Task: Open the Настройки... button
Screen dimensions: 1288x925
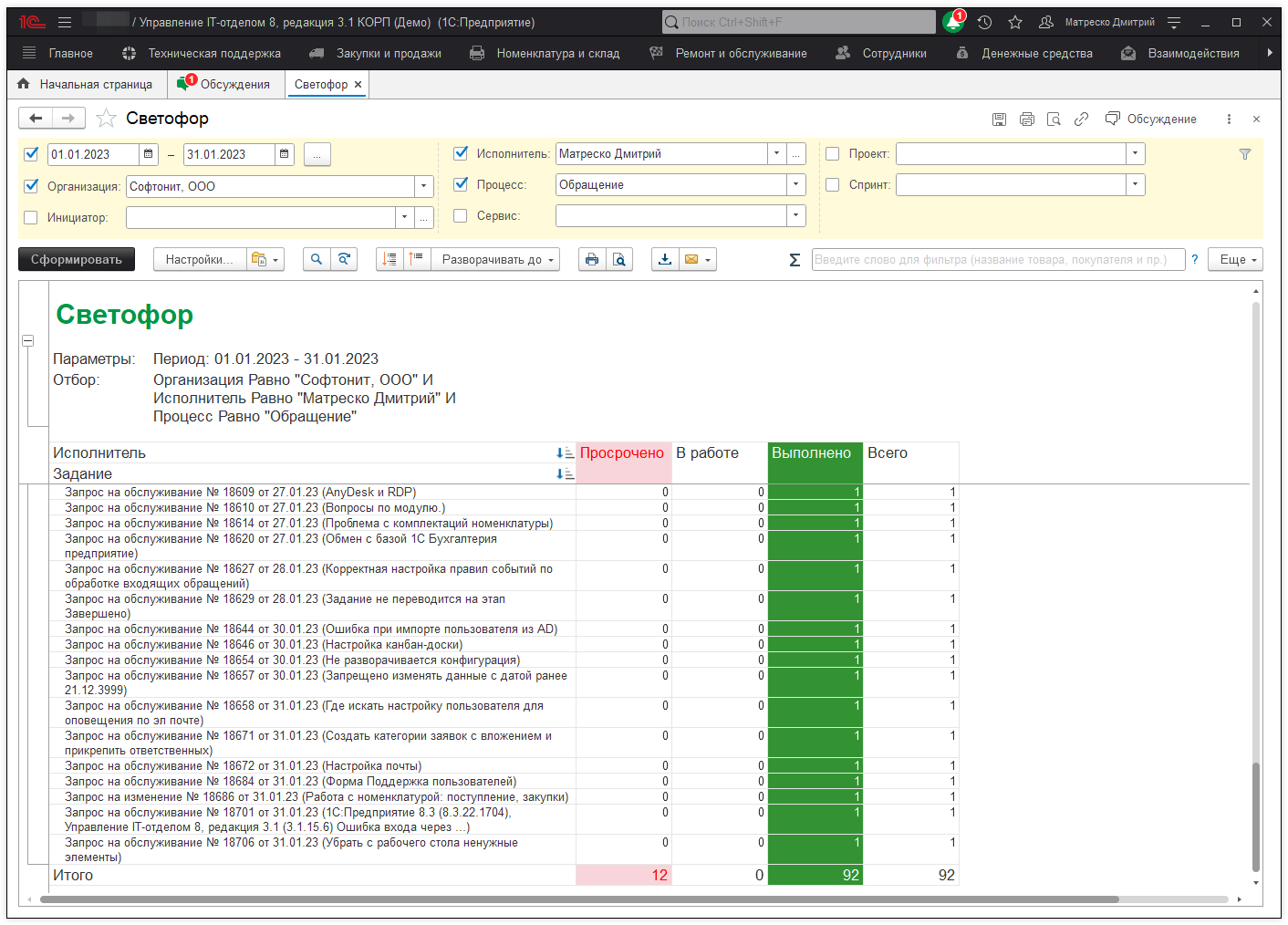Action: pos(199,260)
